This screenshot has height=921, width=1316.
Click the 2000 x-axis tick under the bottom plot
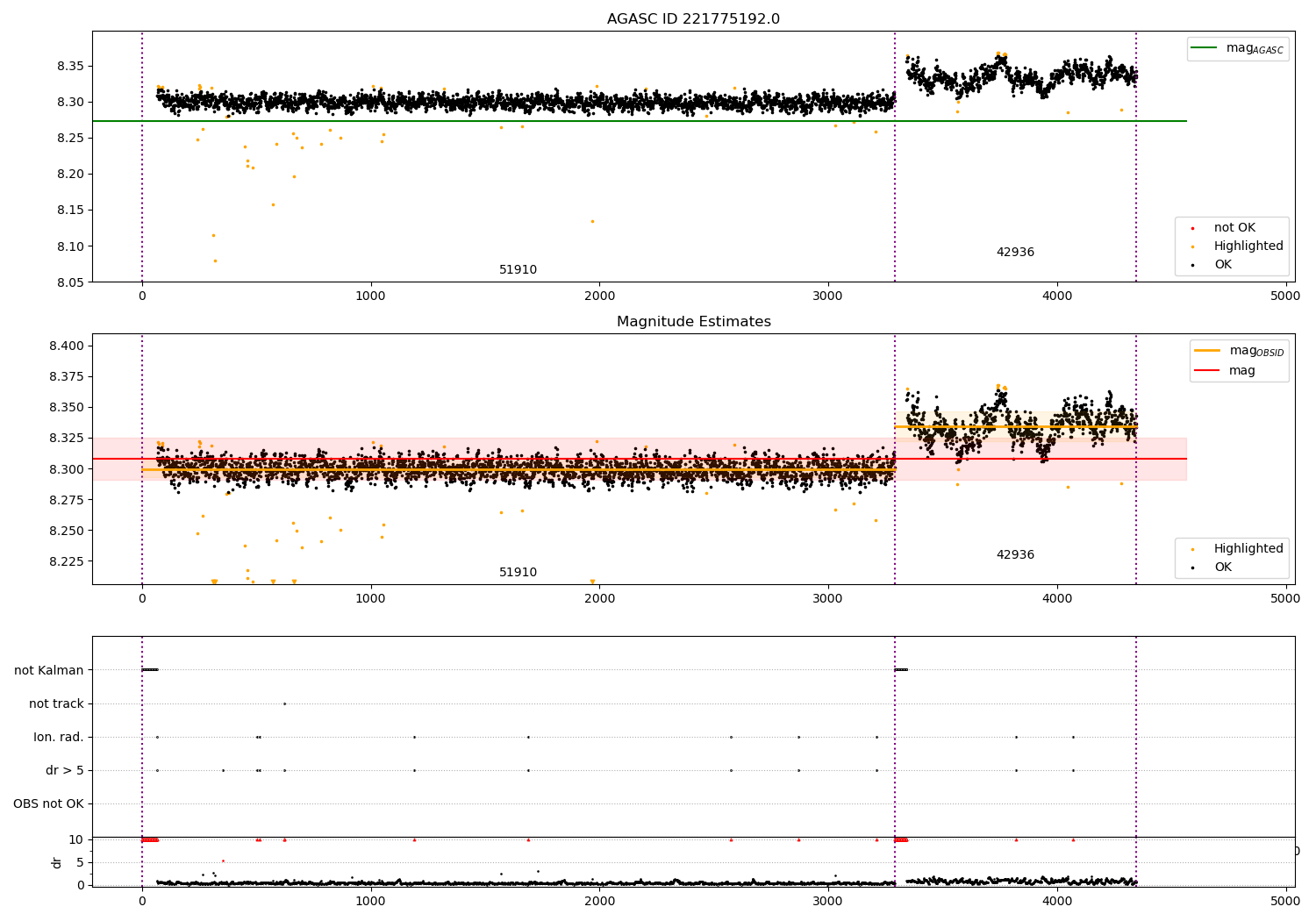pyautogui.click(x=599, y=901)
